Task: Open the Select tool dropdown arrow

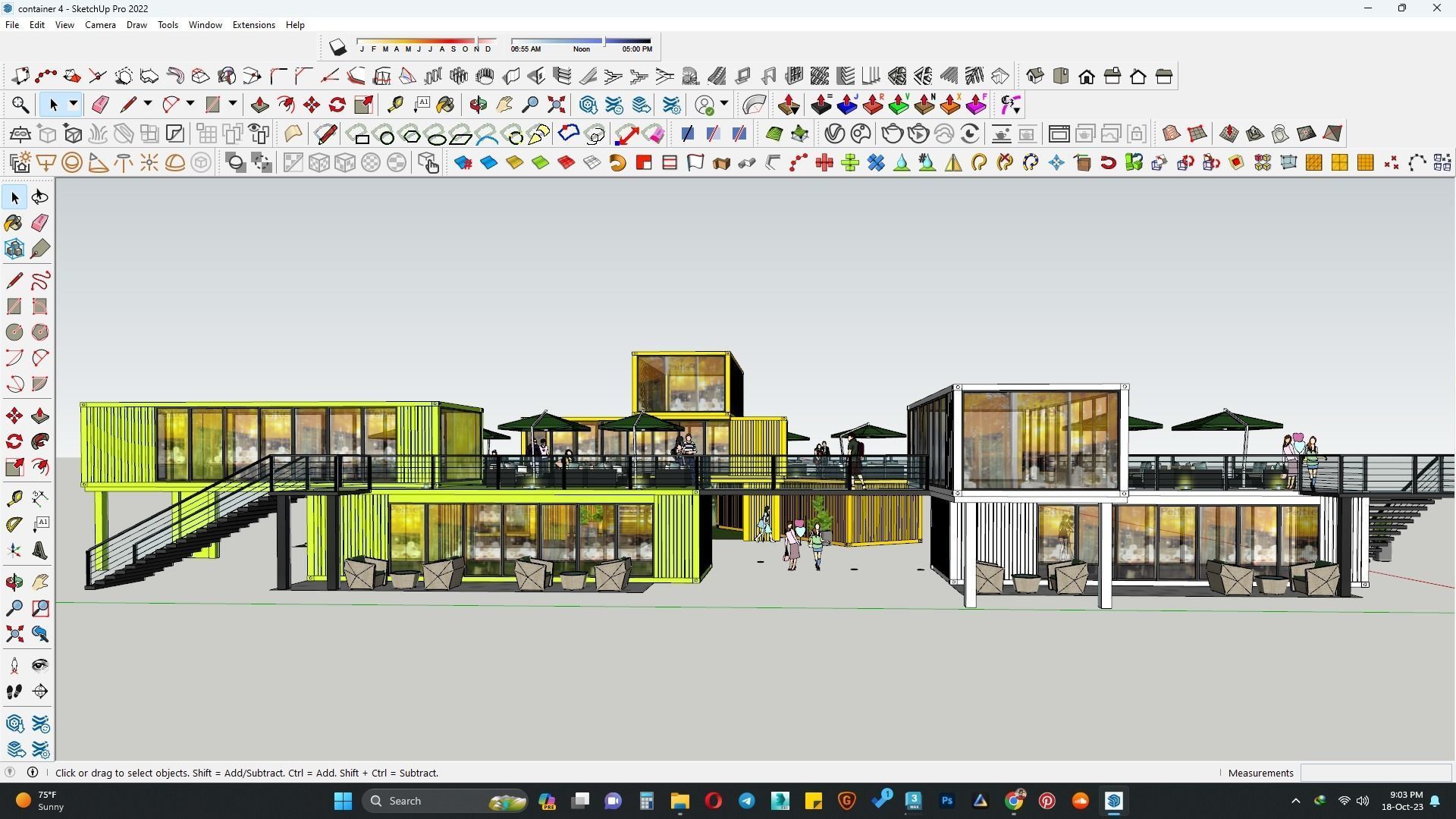Action: 74,104
